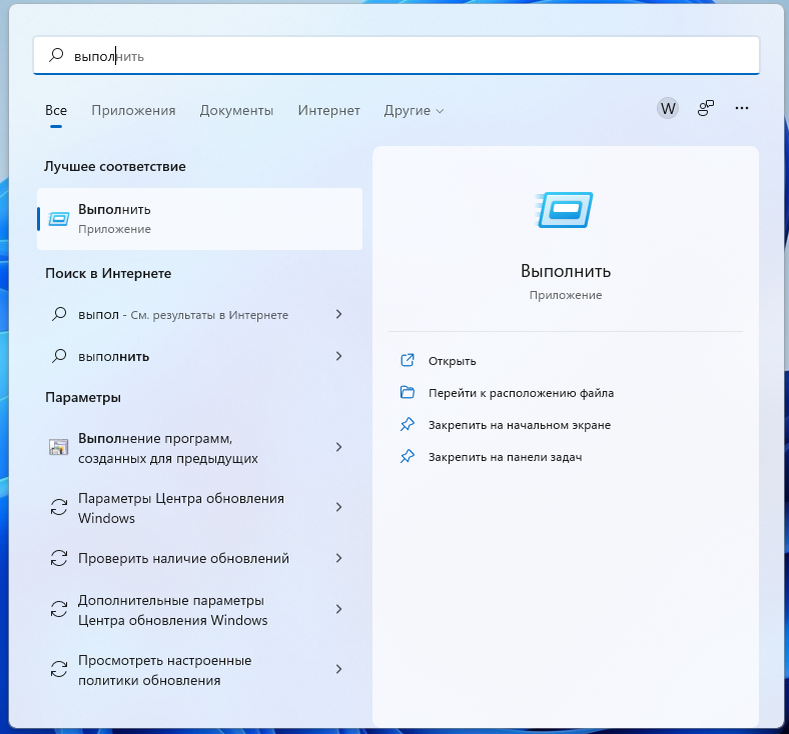Click the refresh icon beside Дополнительные параметры Центра обновления
The image size is (789, 734).
pyautogui.click(x=59, y=609)
